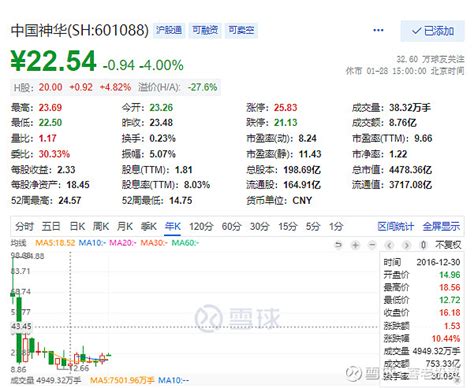Click the chart reset (undo arrow) icon
This screenshot has height=388, width=474.
338,245
